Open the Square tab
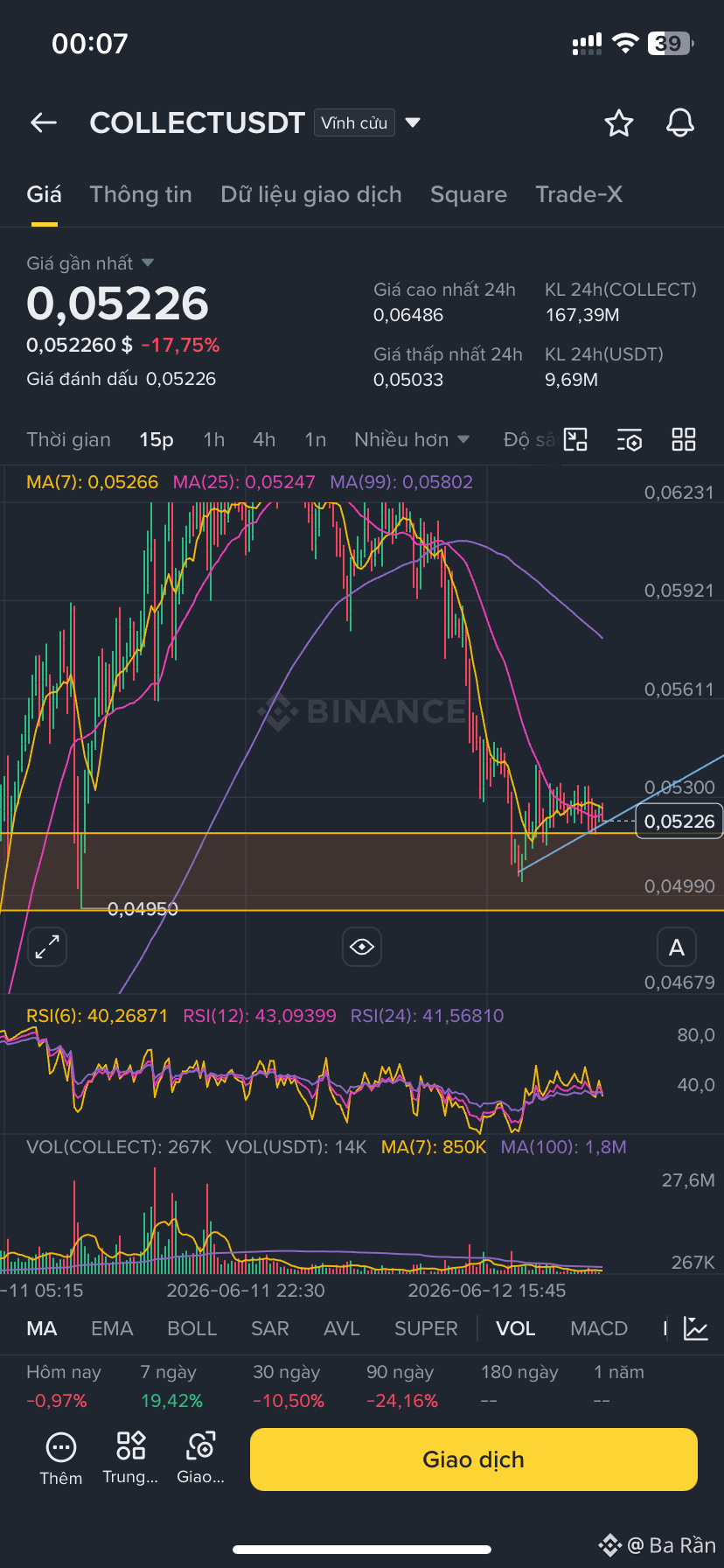724x1568 pixels. tap(469, 194)
